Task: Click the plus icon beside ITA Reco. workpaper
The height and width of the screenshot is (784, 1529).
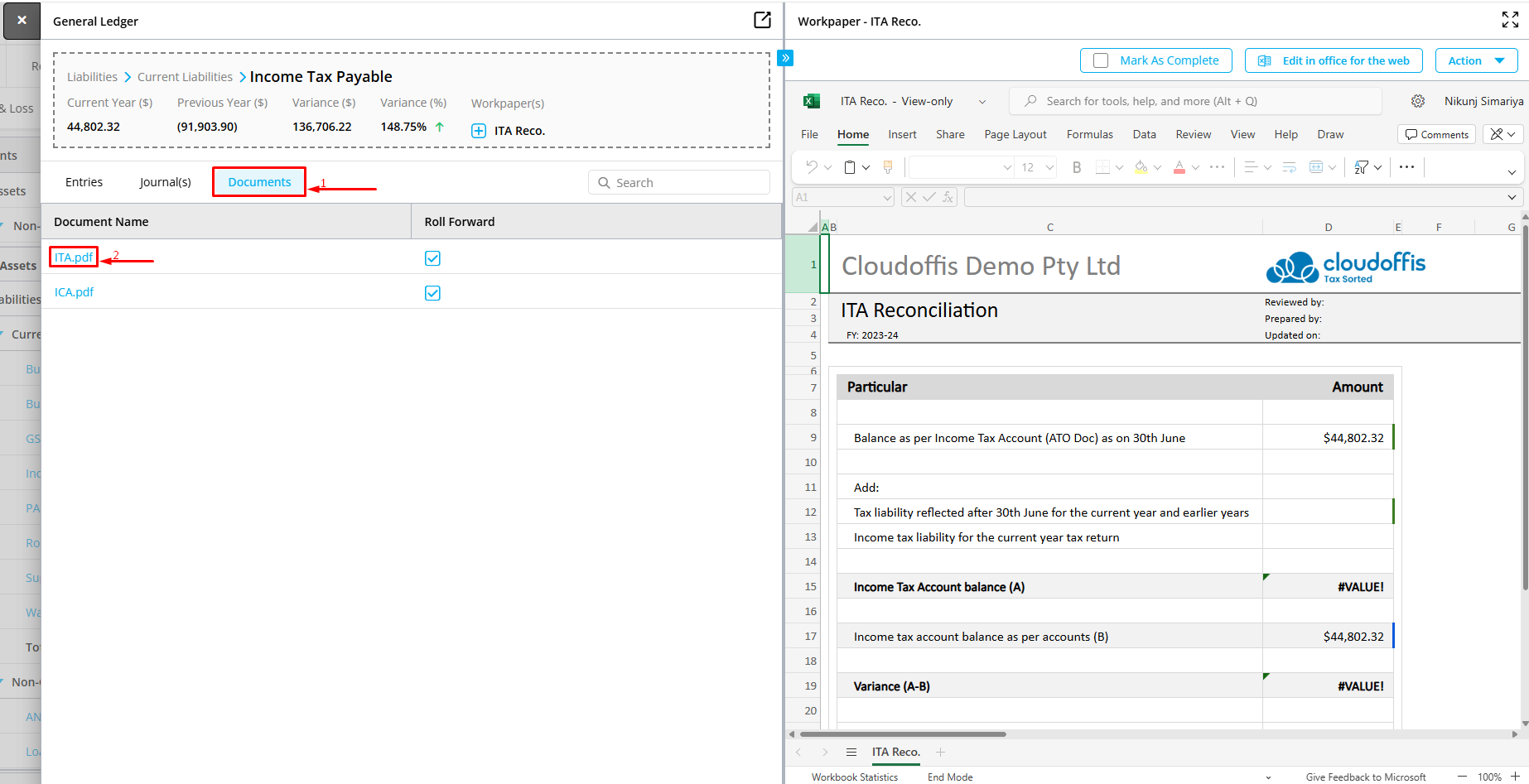Action: pyautogui.click(x=479, y=131)
